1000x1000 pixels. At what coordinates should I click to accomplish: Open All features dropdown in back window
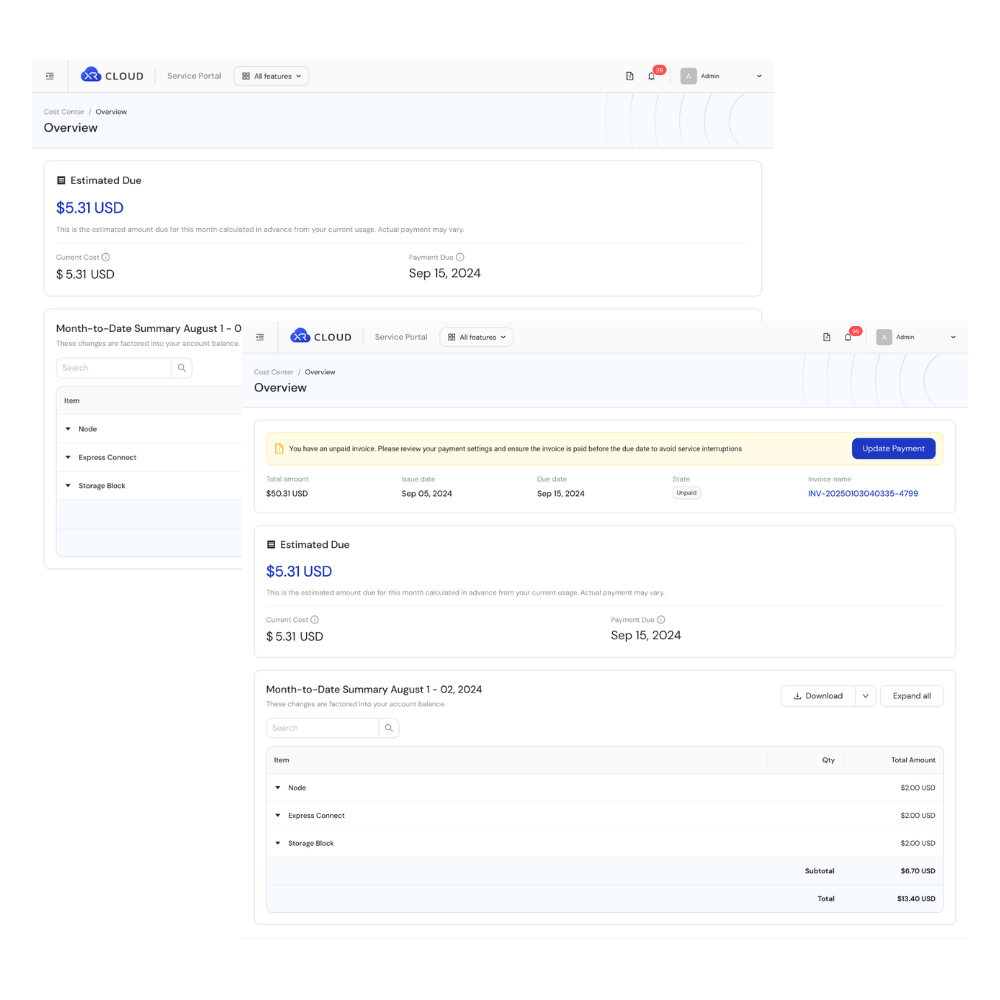[x=271, y=76]
